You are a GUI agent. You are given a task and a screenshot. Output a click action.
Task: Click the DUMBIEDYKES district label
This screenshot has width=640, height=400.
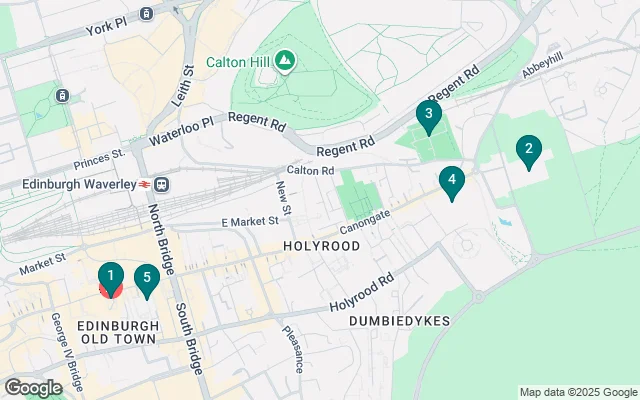point(400,321)
